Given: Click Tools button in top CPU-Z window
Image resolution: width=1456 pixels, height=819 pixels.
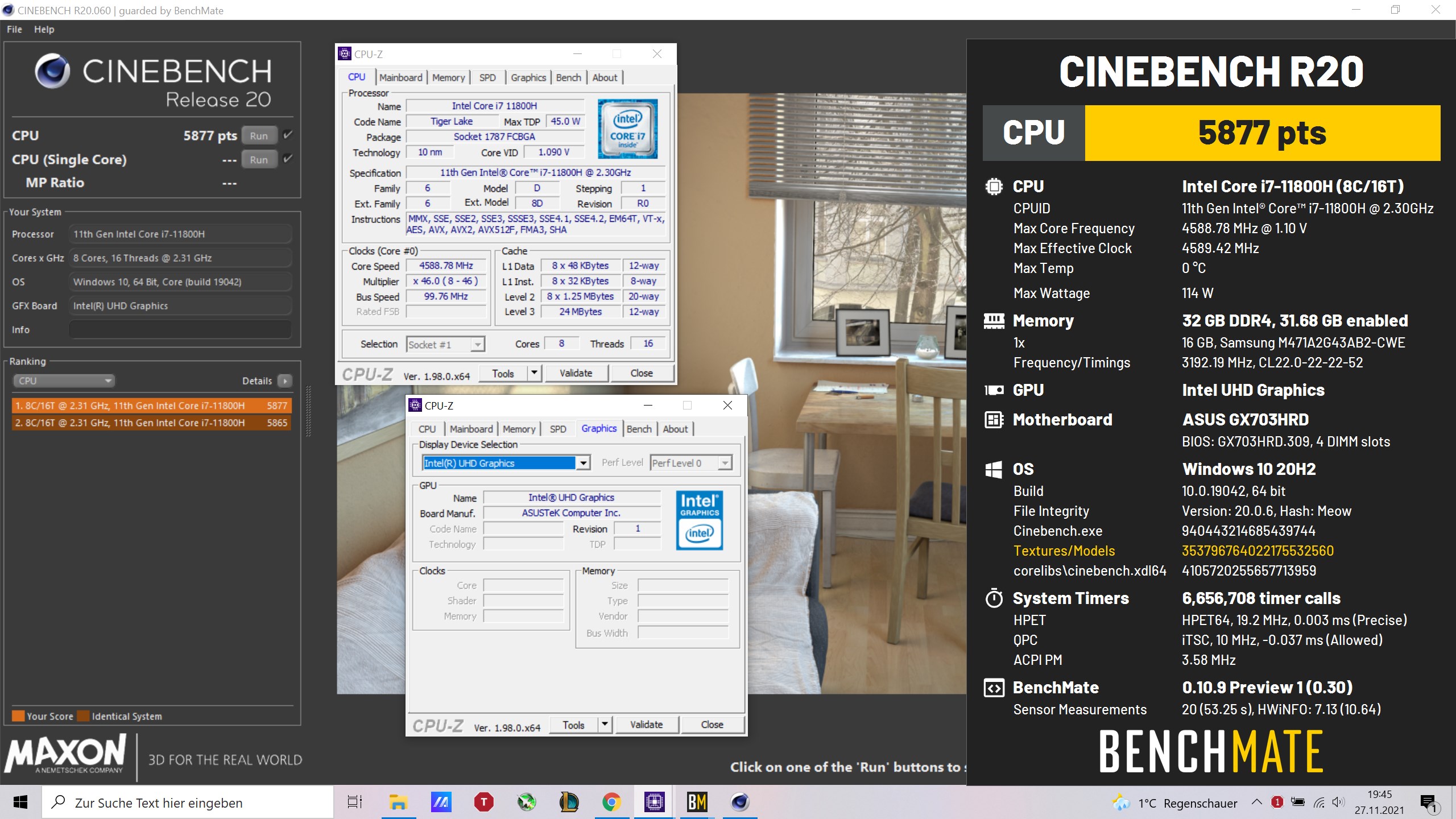Looking at the screenshot, I should point(503,373).
